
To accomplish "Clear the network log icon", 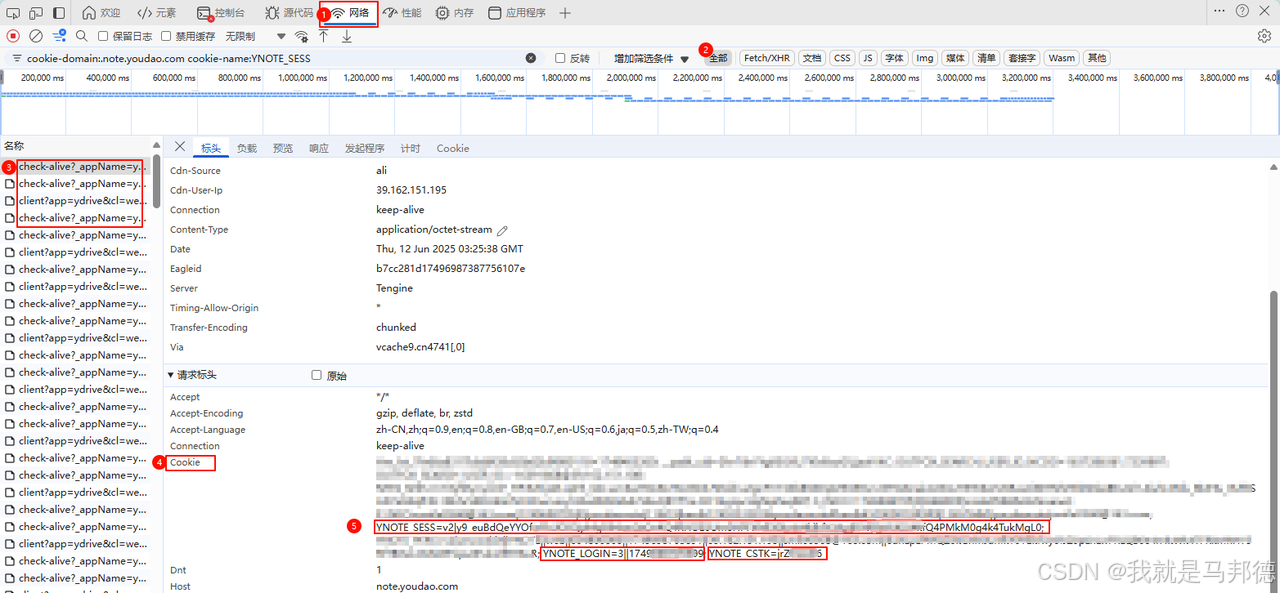I will click(35, 36).
